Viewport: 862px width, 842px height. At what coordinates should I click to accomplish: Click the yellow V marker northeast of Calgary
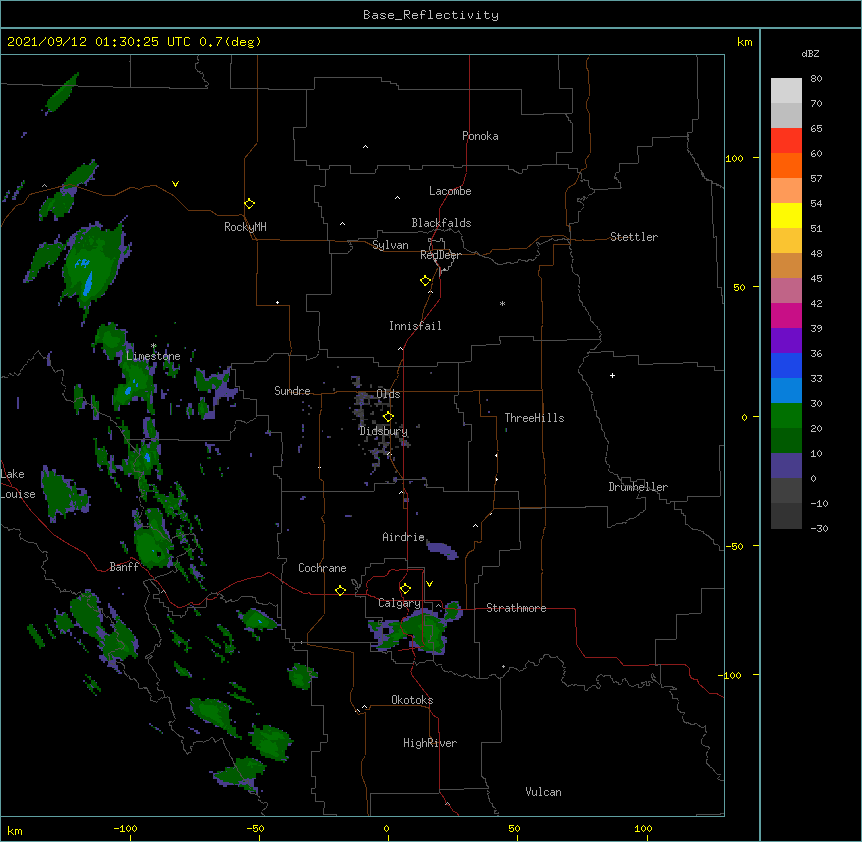[x=429, y=584]
